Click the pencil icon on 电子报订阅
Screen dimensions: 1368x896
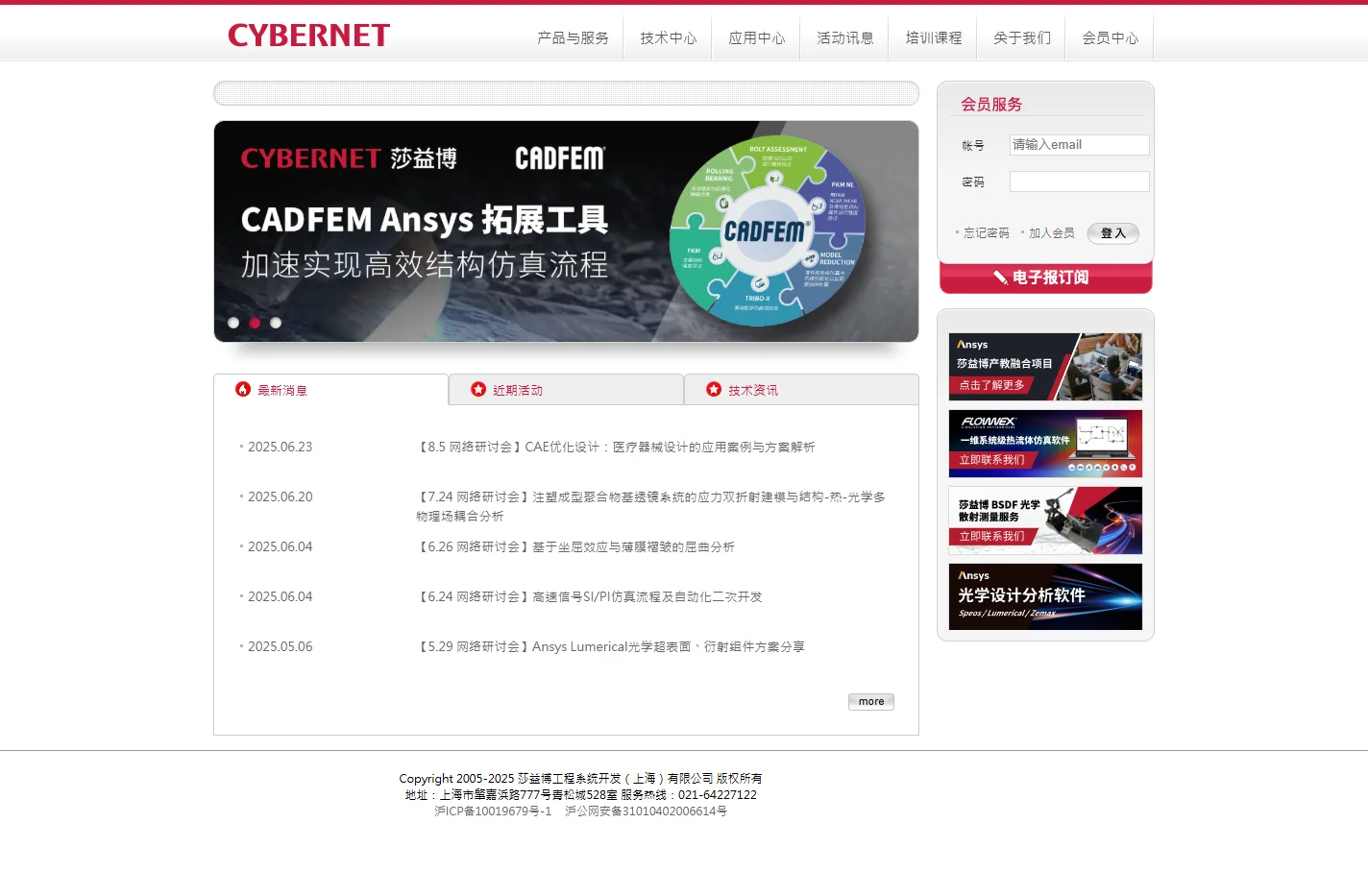(x=1000, y=278)
